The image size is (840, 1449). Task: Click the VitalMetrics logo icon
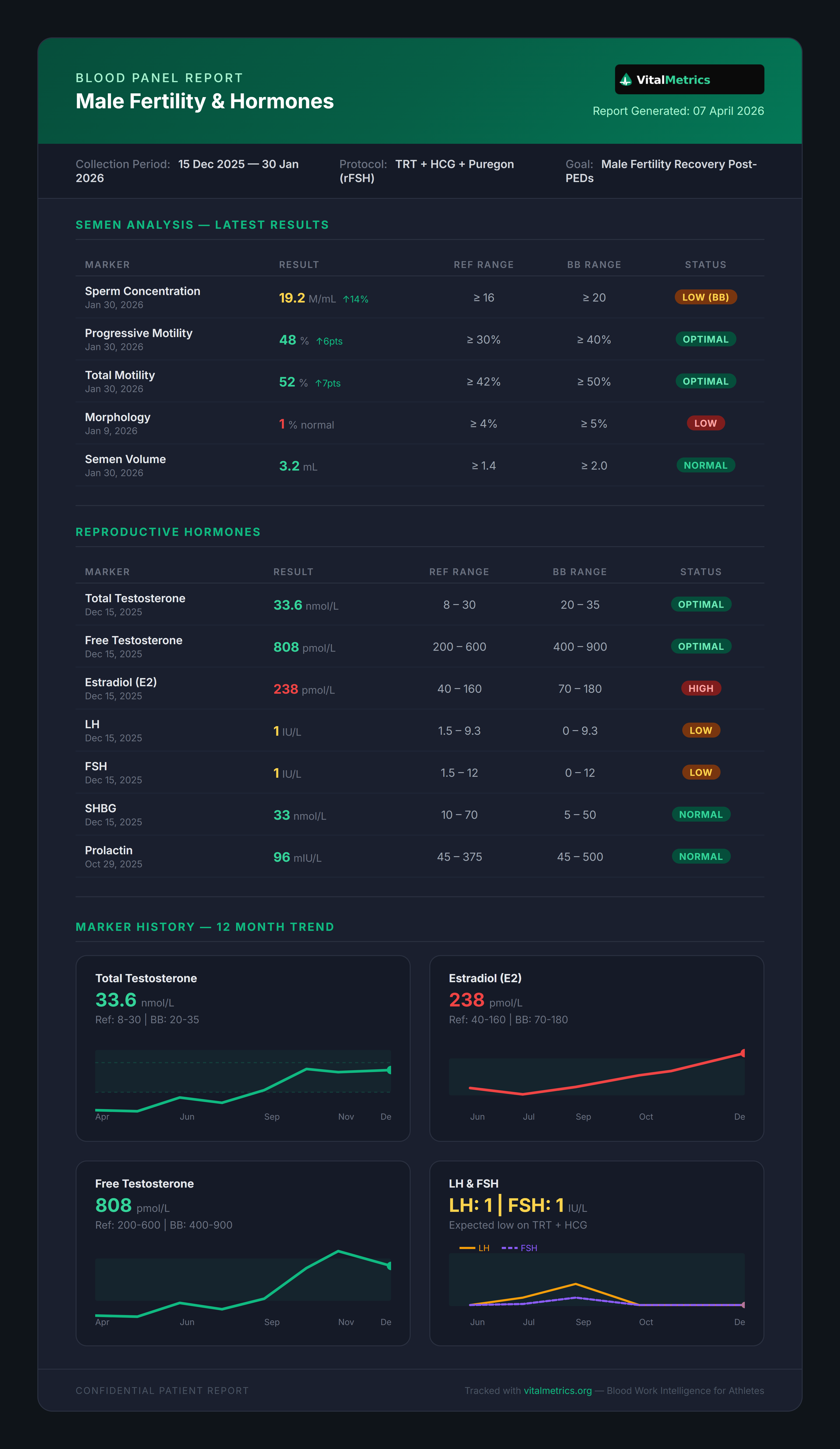(x=626, y=80)
